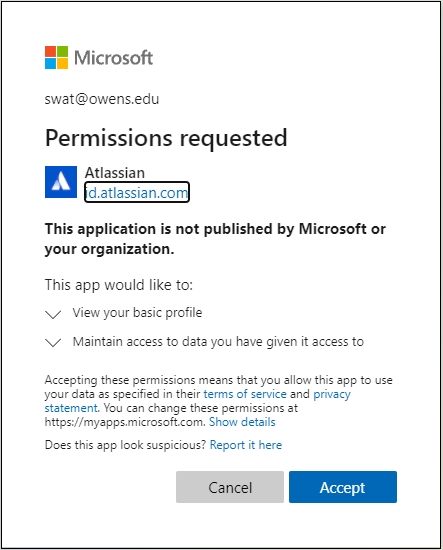Open the privacy statement link

click(197, 401)
